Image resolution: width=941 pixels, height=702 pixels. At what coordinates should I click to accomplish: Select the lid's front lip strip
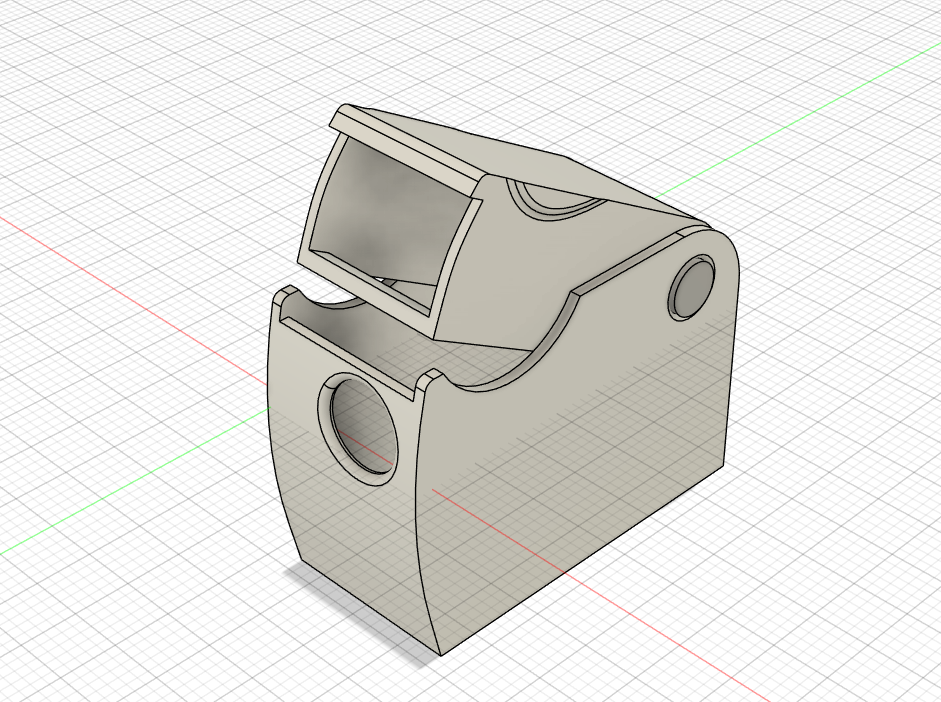pyautogui.click(x=406, y=145)
